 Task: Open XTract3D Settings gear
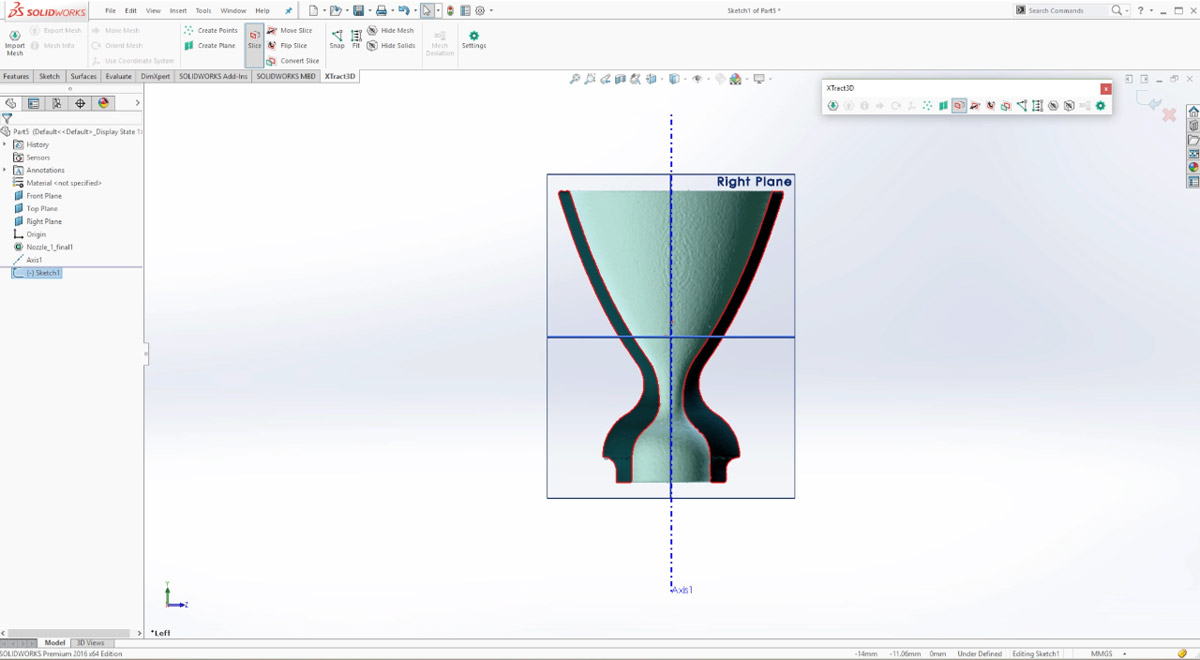[473, 38]
